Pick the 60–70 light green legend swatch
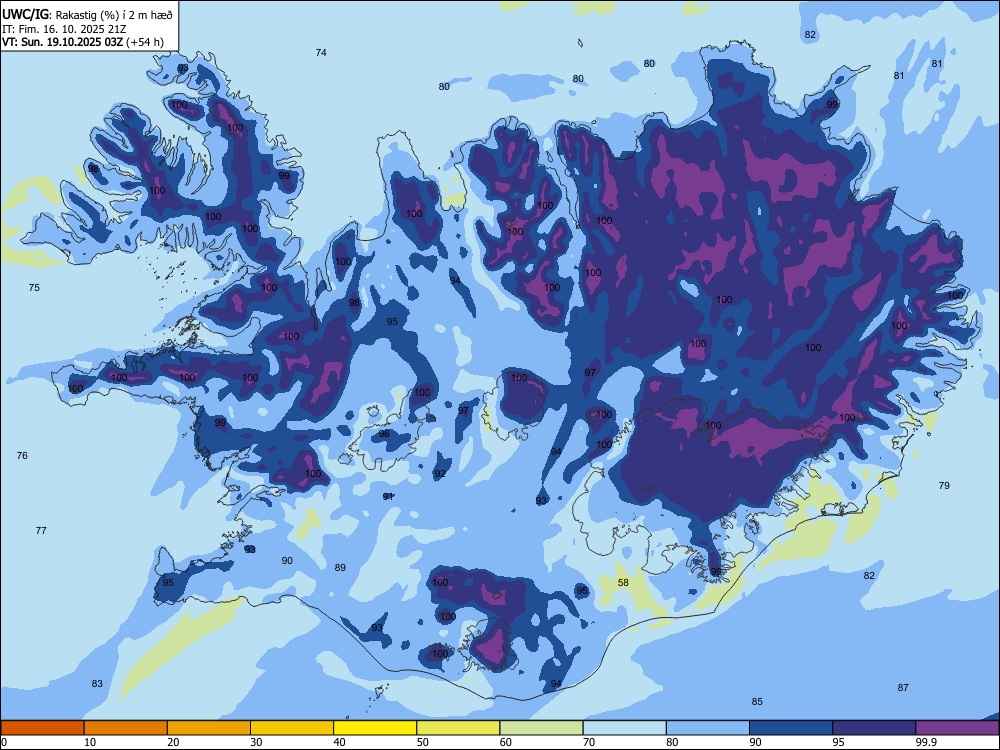 click(x=541, y=728)
